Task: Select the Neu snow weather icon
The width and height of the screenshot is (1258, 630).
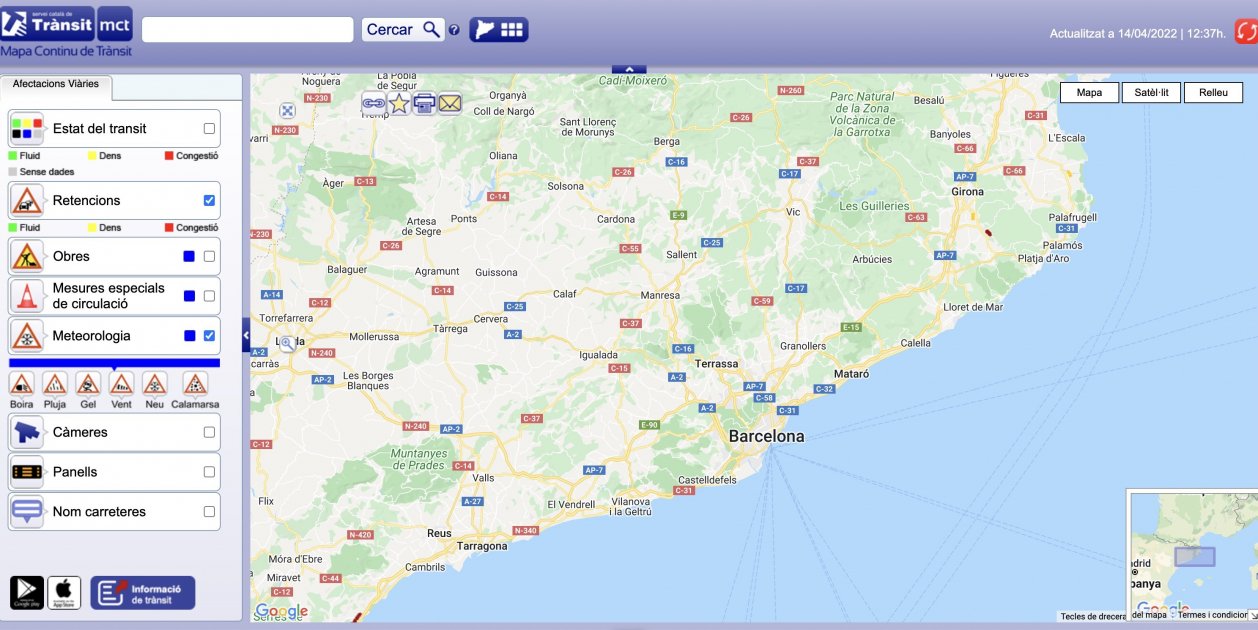Action: pos(154,384)
